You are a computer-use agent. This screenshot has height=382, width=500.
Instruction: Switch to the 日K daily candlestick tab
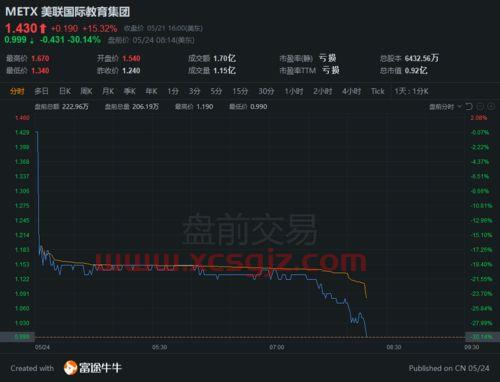point(65,91)
